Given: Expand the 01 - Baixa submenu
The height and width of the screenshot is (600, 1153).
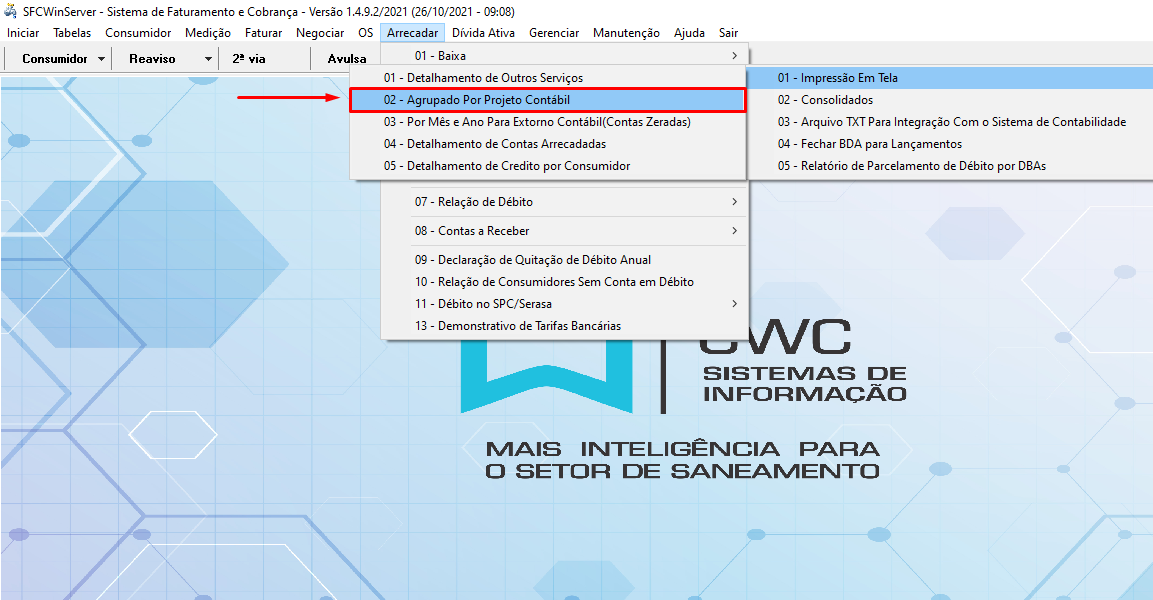Looking at the screenshot, I should coord(563,56).
